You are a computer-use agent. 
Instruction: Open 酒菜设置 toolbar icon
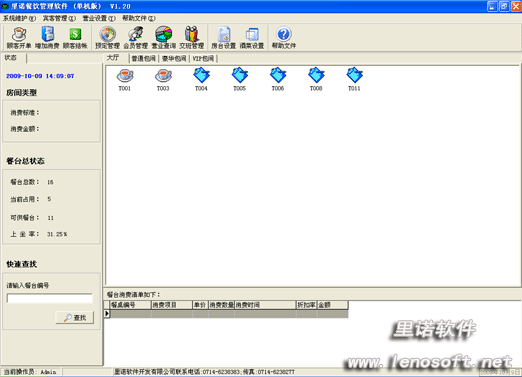pos(252,38)
